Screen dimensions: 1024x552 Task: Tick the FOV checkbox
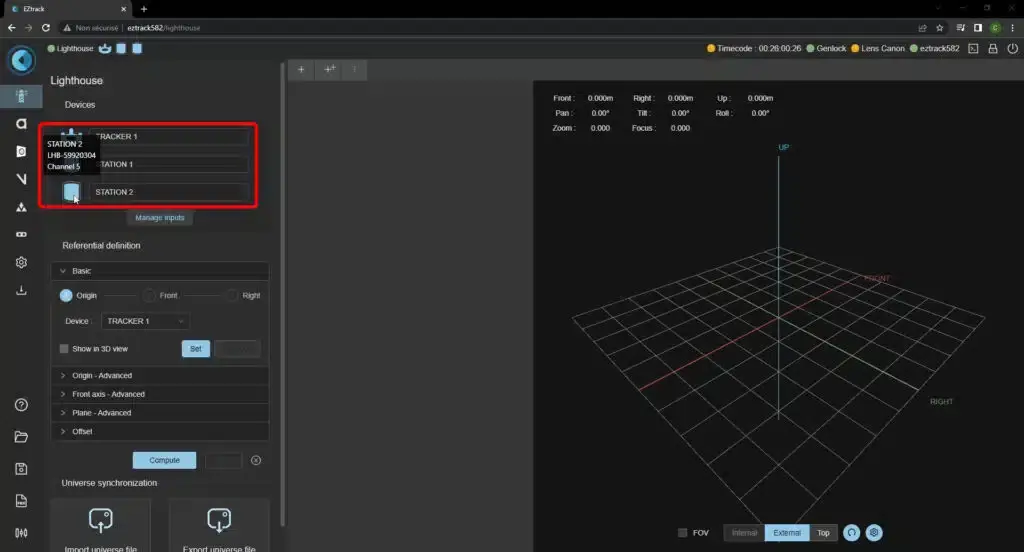coord(682,533)
